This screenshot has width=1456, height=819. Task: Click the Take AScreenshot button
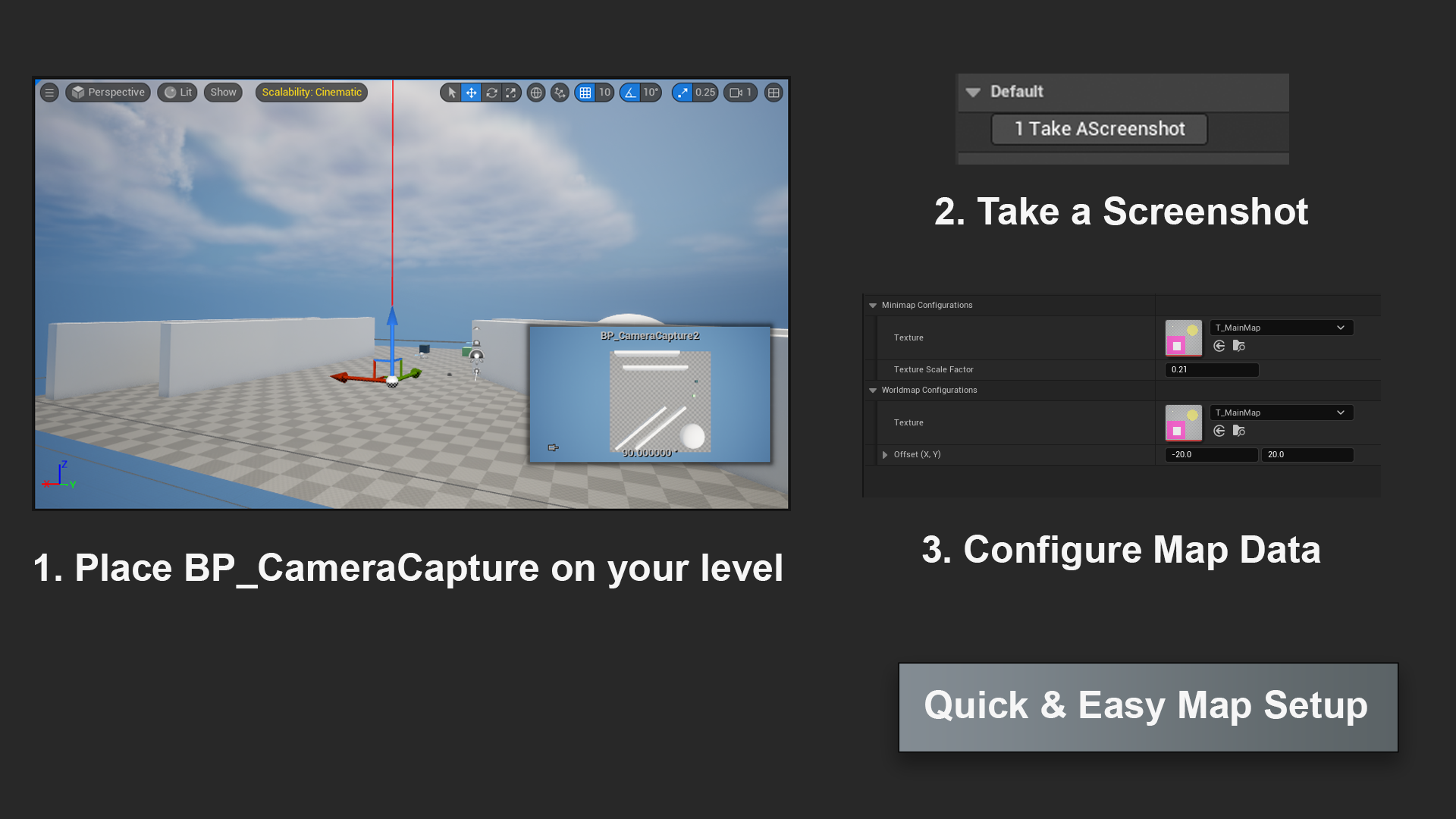coord(1099,129)
